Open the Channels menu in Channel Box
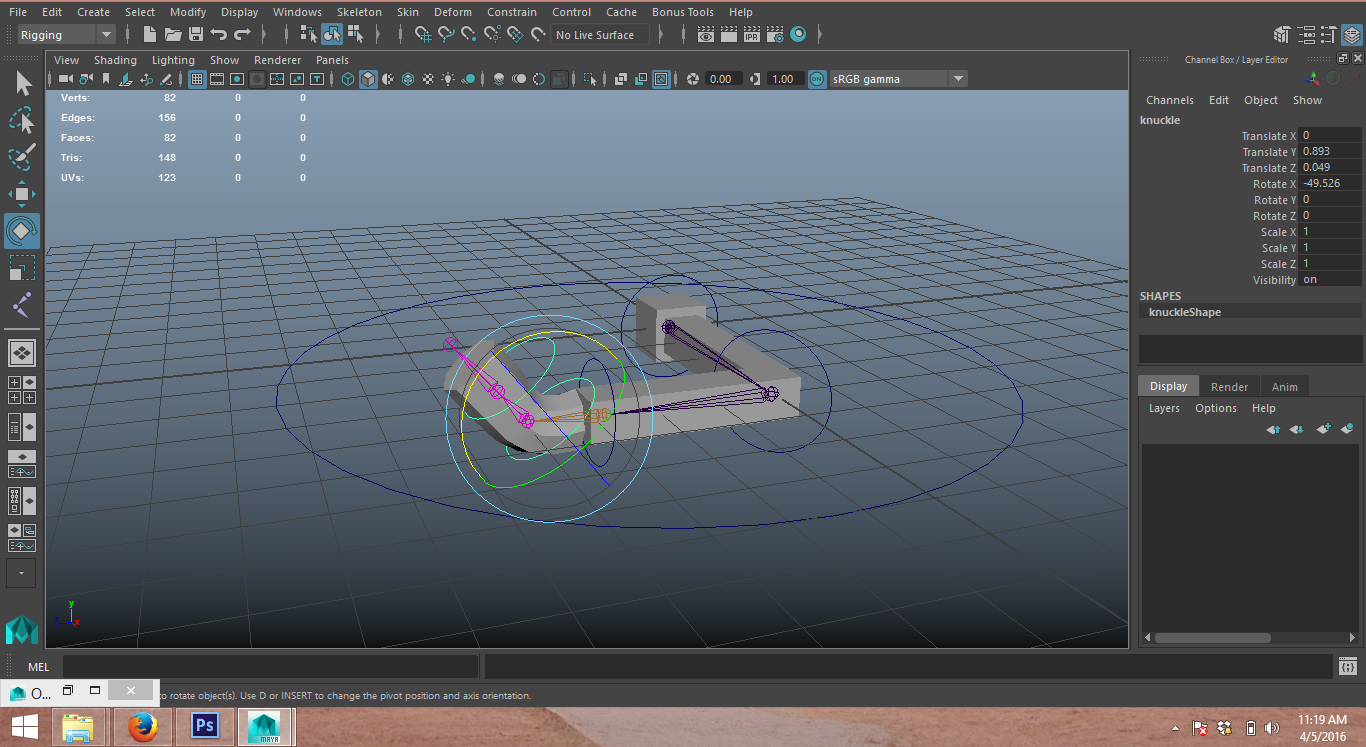Image resolution: width=1366 pixels, height=747 pixels. (1170, 100)
